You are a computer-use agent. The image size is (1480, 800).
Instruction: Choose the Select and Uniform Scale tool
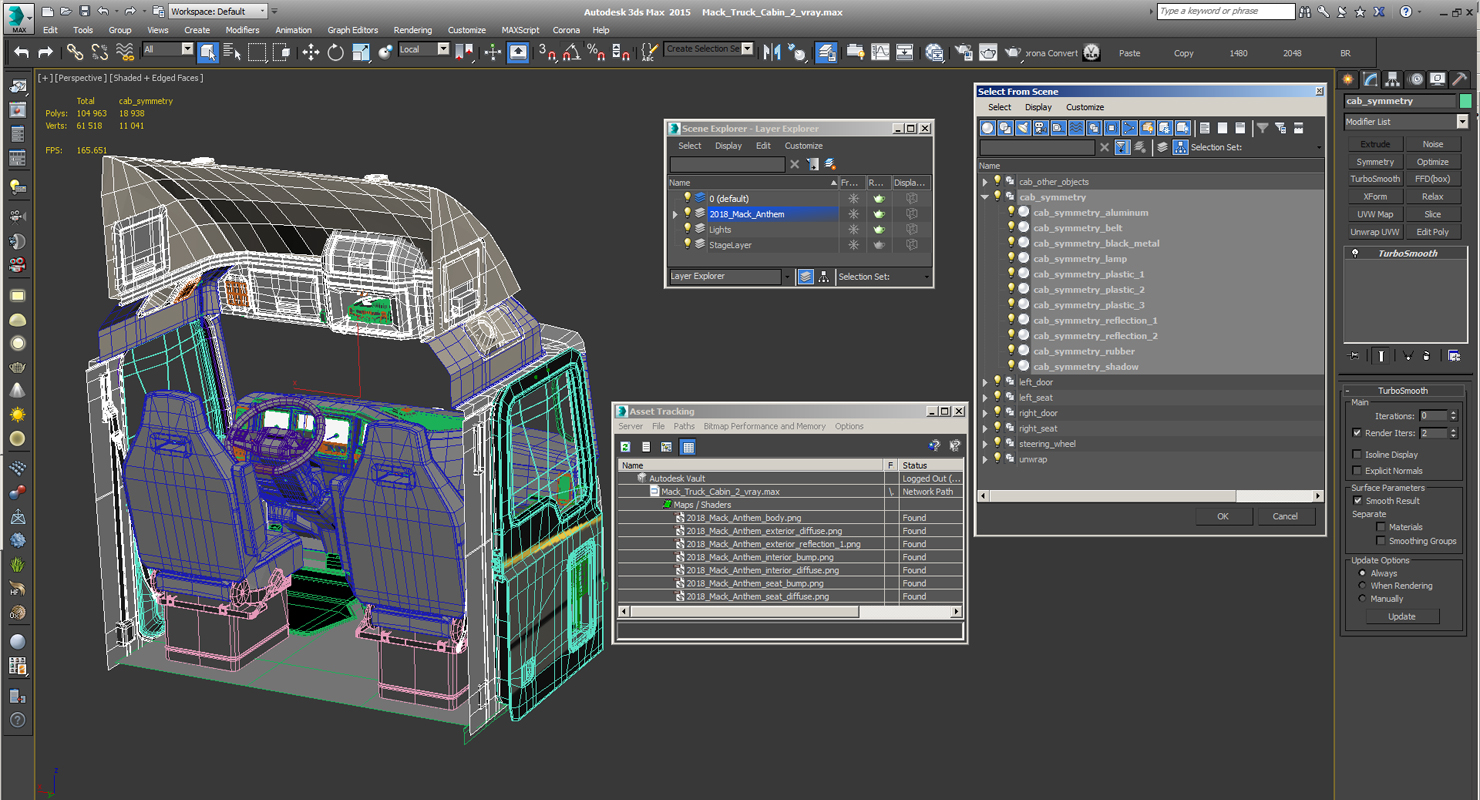pyautogui.click(x=360, y=52)
